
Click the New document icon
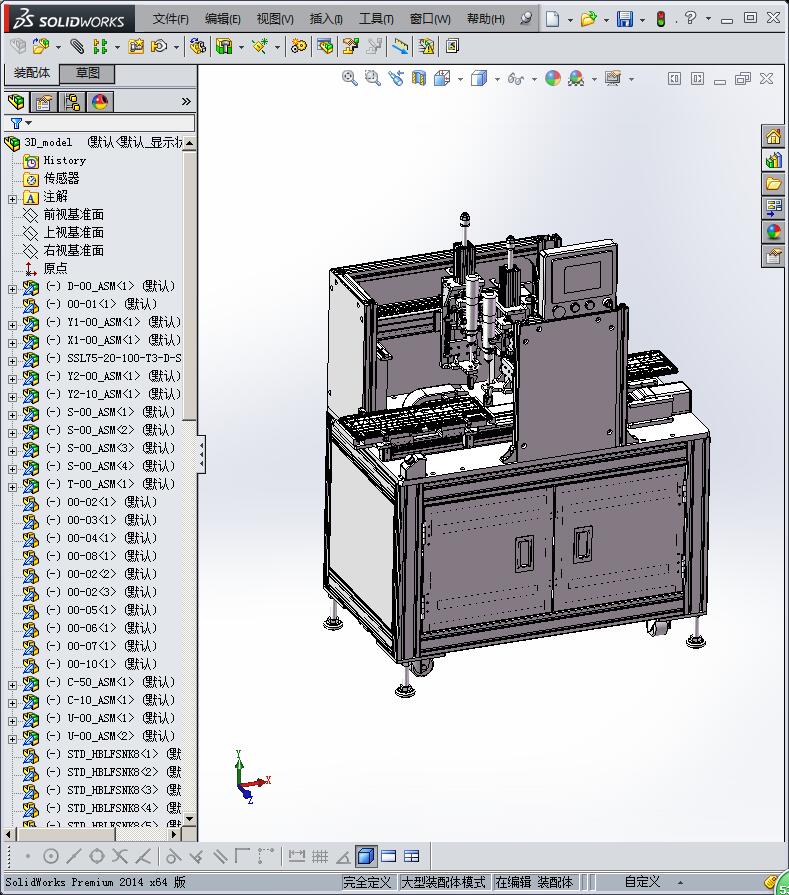tap(552, 19)
